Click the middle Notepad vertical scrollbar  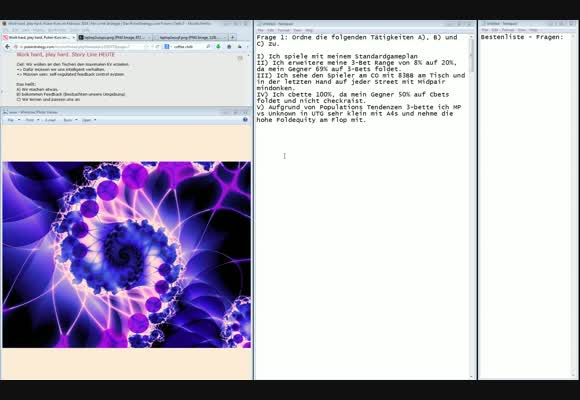(471, 206)
